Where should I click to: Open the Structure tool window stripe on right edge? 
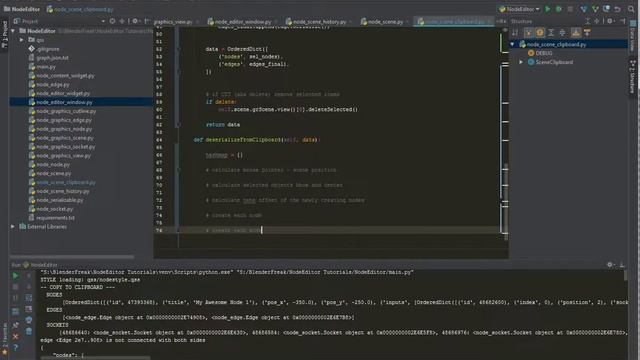(x=633, y=76)
